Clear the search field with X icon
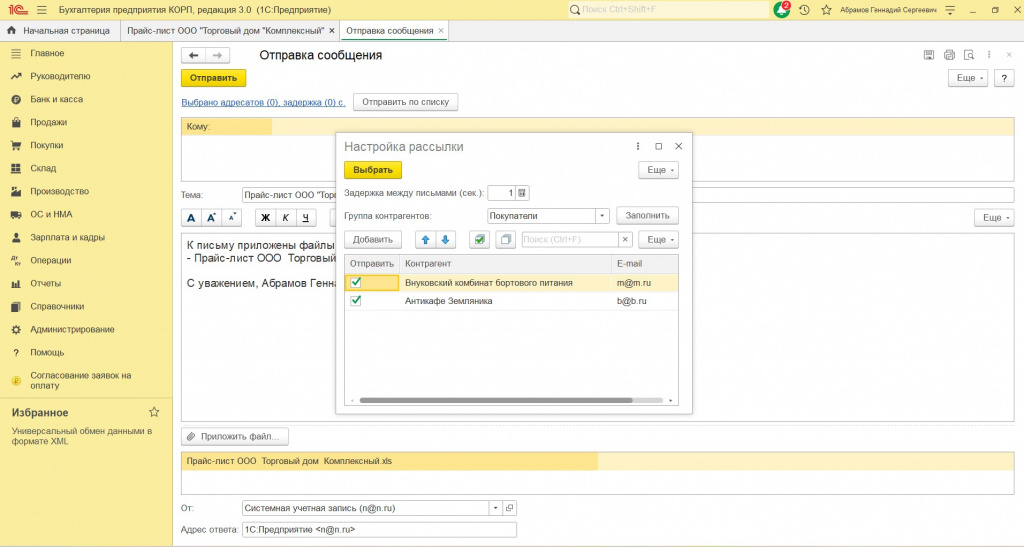This screenshot has width=1024, height=547. [x=625, y=240]
